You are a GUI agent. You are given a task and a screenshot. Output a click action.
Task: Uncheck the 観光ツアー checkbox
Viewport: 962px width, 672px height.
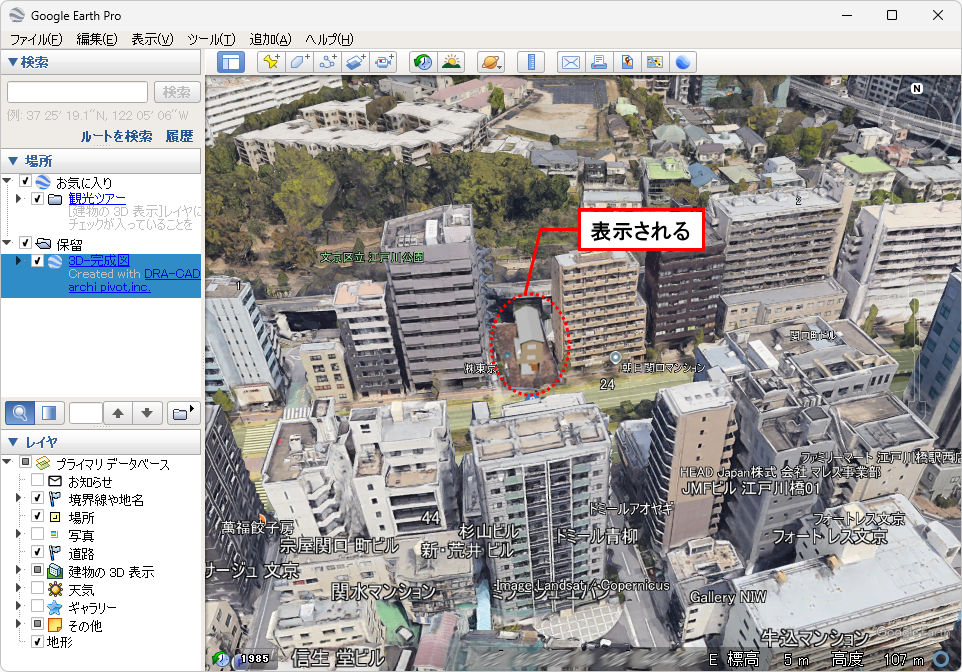point(37,199)
